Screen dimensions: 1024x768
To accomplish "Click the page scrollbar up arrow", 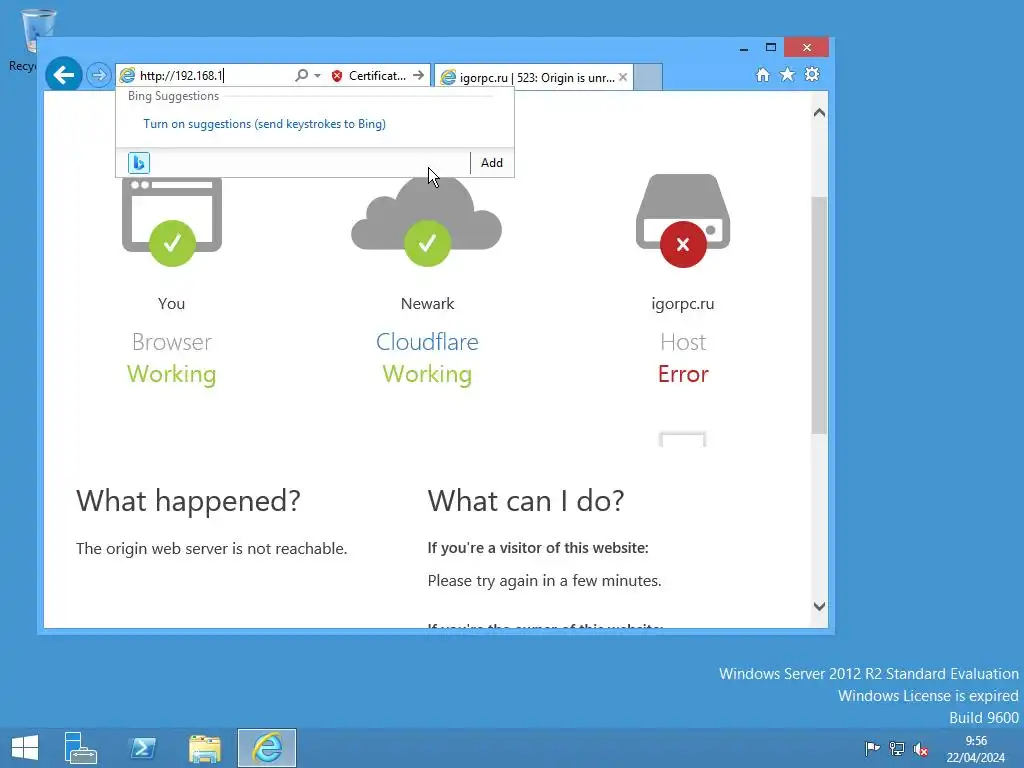I will click(x=819, y=113).
